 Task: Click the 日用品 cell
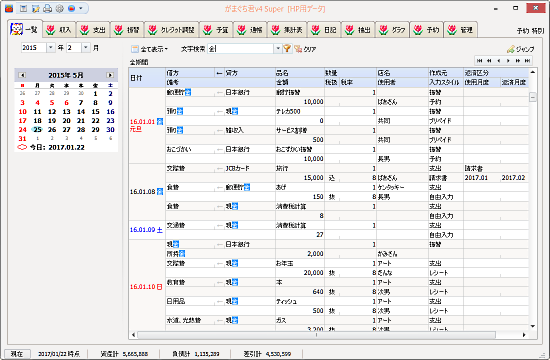pos(190,301)
